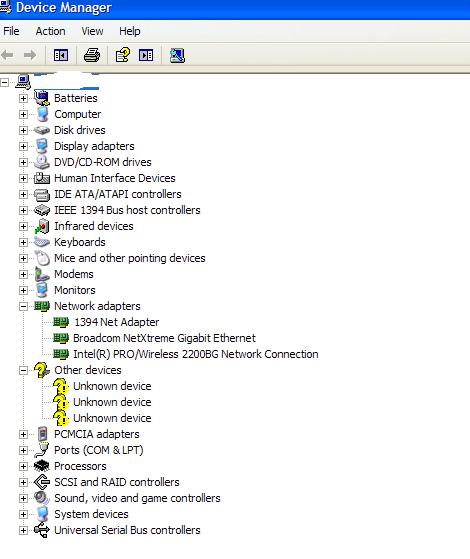Collapse the Other devices node

pyautogui.click(x=23, y=370)
